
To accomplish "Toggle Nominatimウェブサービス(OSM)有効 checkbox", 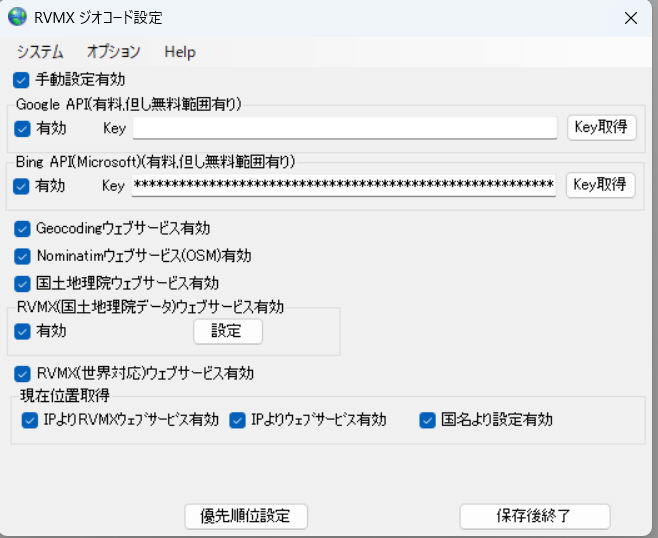I will pyautogui.click(x=22, y=256).
